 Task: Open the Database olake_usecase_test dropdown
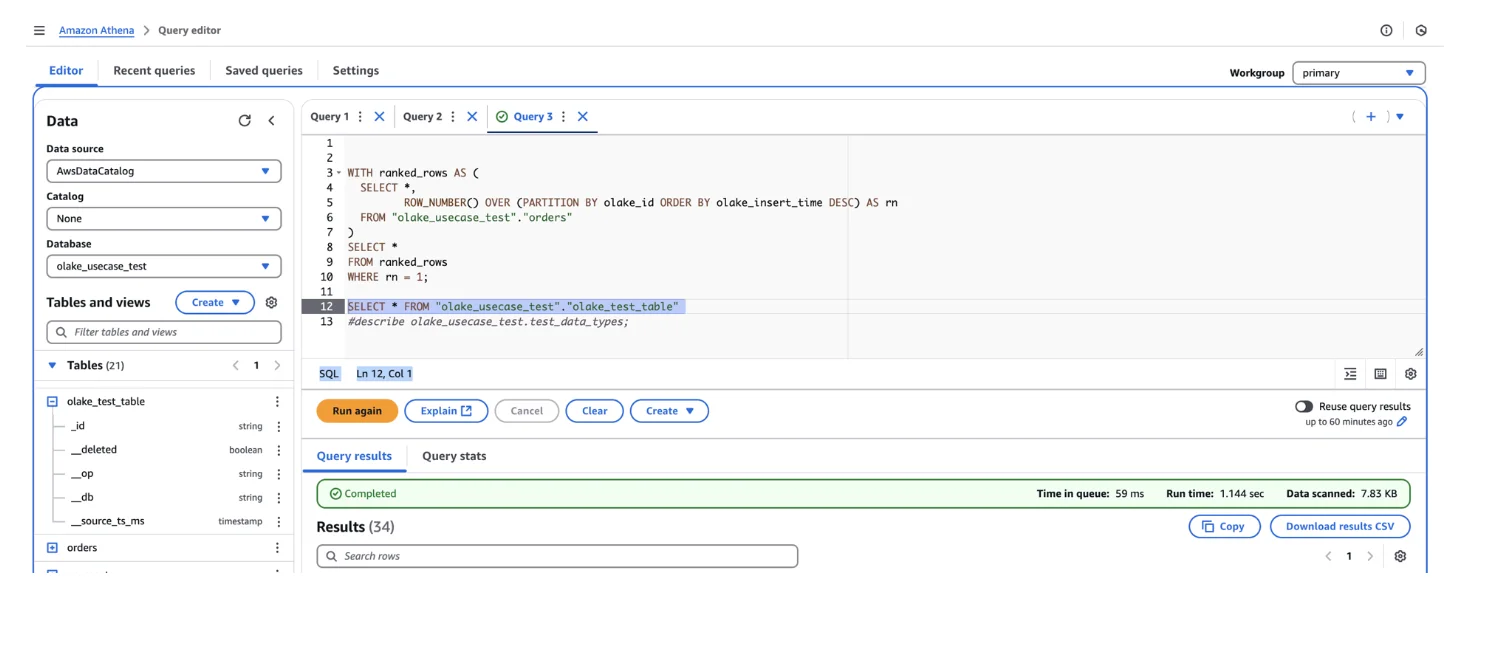[163, 267]
